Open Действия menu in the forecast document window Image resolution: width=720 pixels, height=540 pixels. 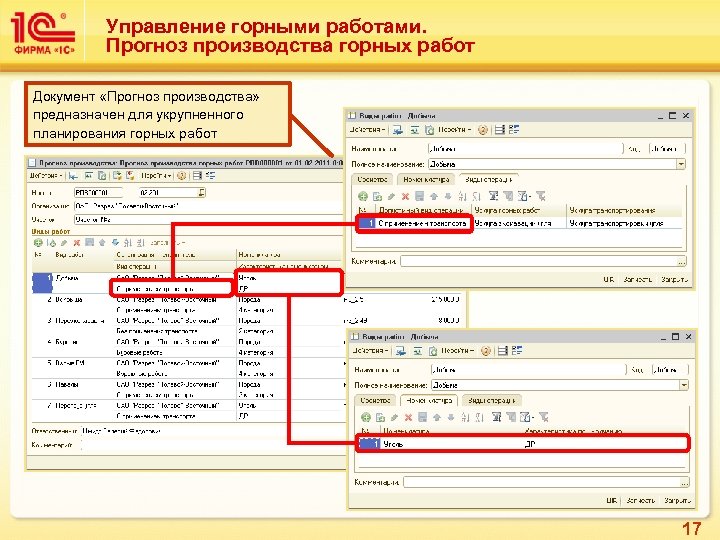46,176
